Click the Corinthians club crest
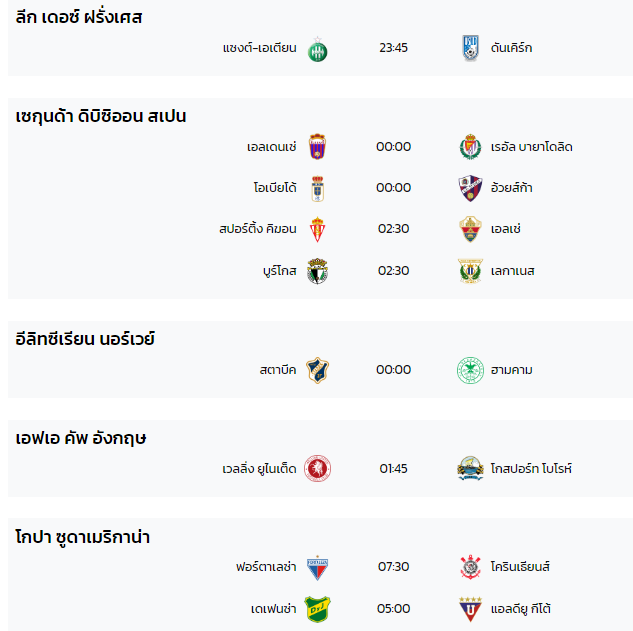Screen dimensions: 633x631 click(x=470, y=567)
